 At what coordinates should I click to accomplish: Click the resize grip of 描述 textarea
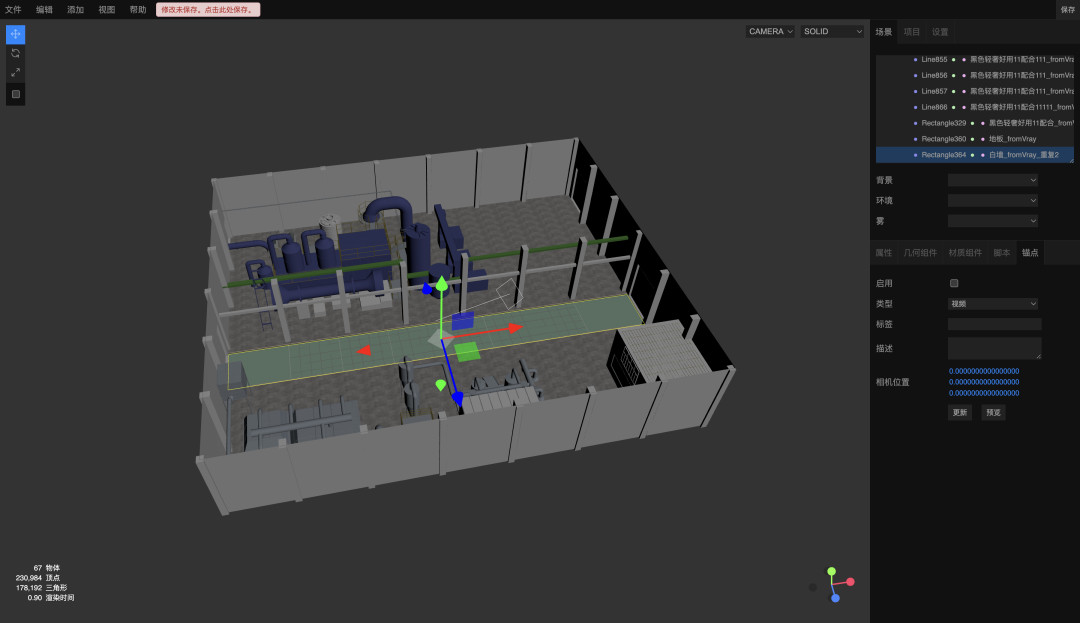click(1037, 355)
